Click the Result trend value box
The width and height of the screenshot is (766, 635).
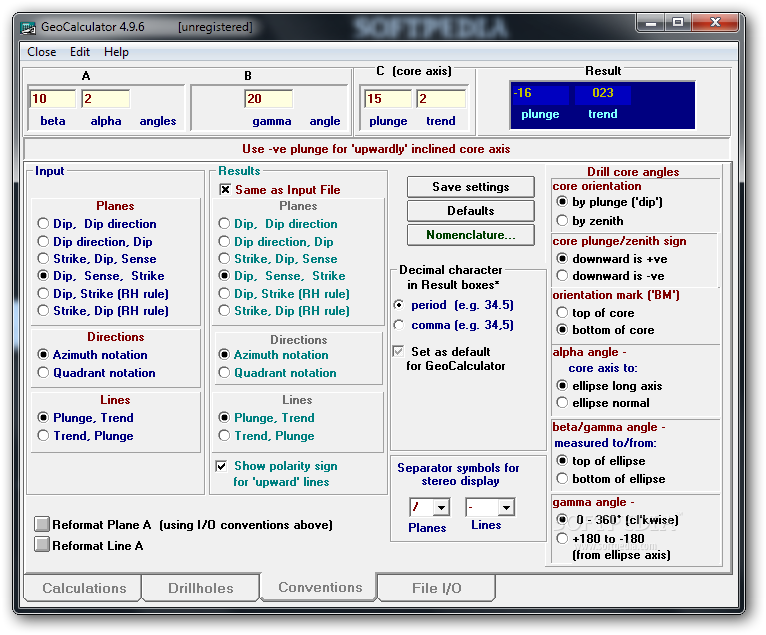coord(602,94)
